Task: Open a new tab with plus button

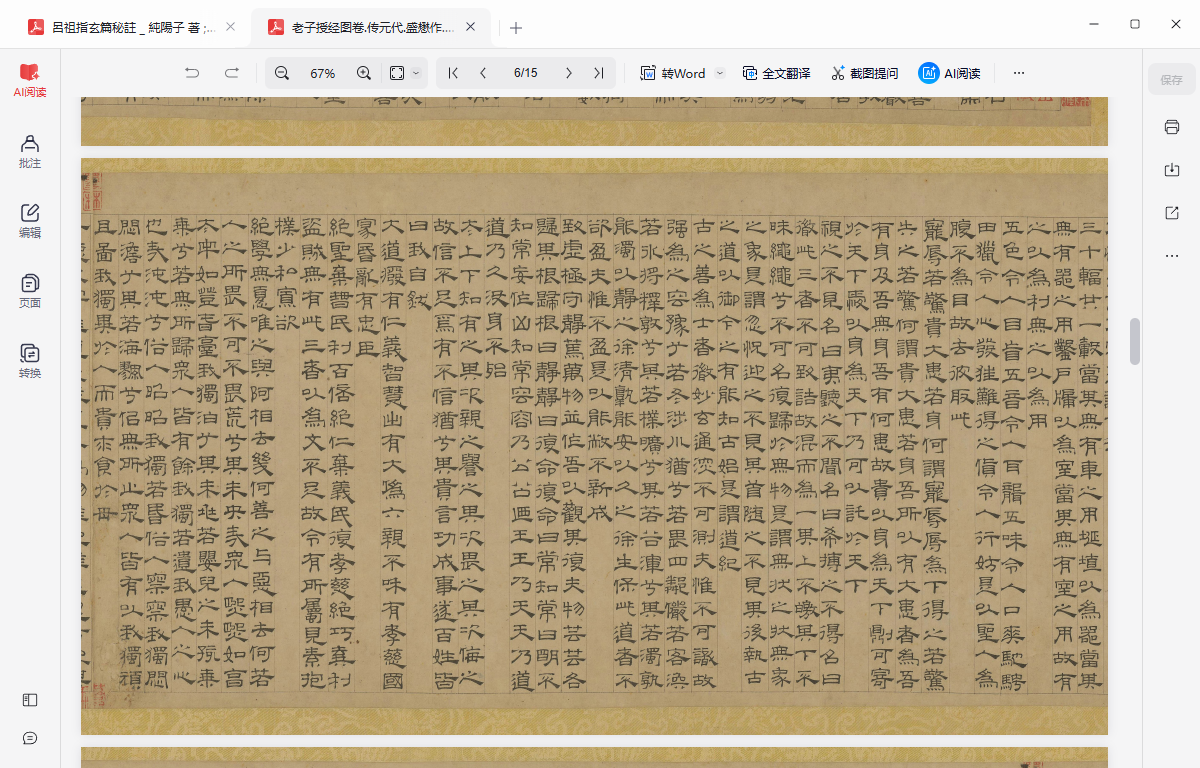Action: click(x=516, y=28)
